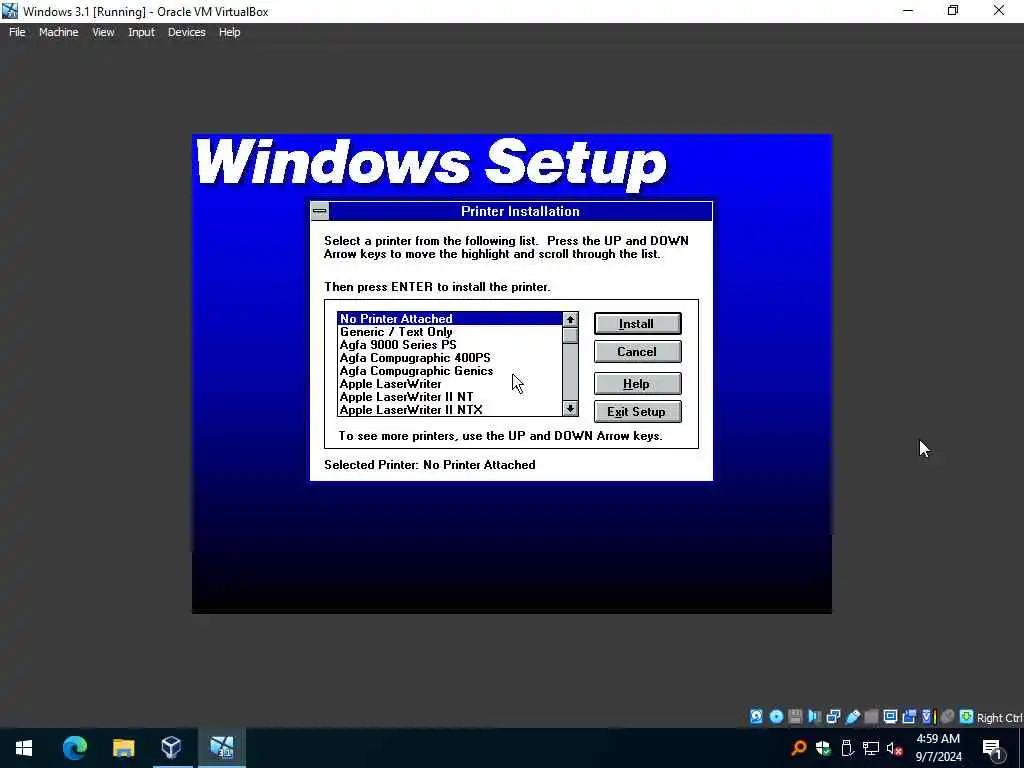The width and height of the screenshot is (1024, 768).
Task: Click the Help button in Printer Installation
Action: (637, 384)
